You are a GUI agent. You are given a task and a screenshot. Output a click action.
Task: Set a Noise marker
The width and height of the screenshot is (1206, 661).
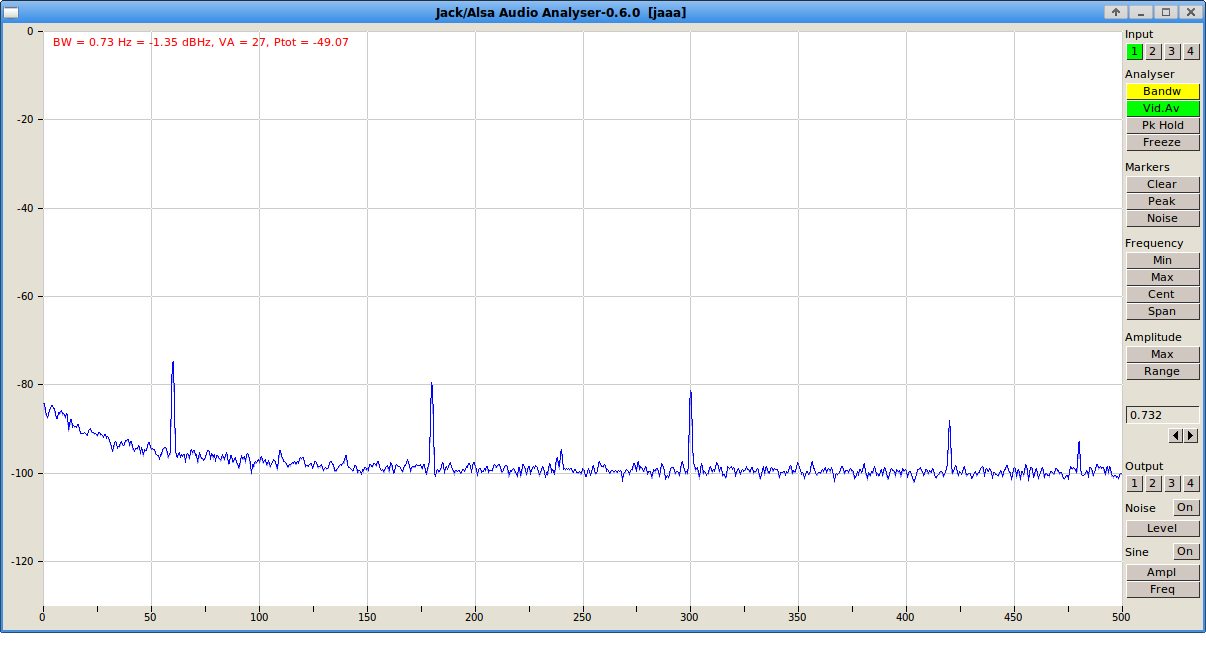(1163, 218)
